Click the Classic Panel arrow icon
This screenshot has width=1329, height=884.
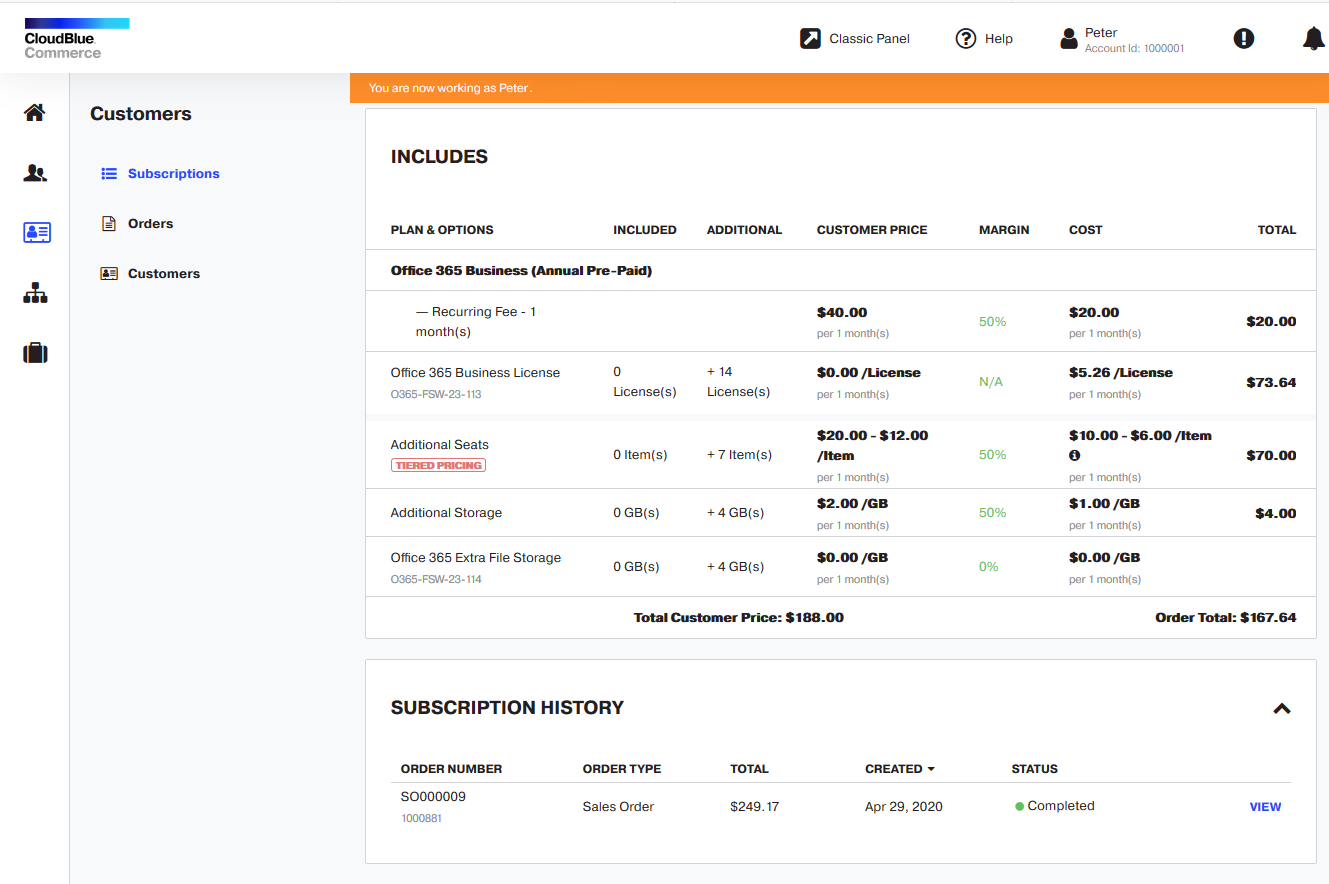tap(810, 38)
